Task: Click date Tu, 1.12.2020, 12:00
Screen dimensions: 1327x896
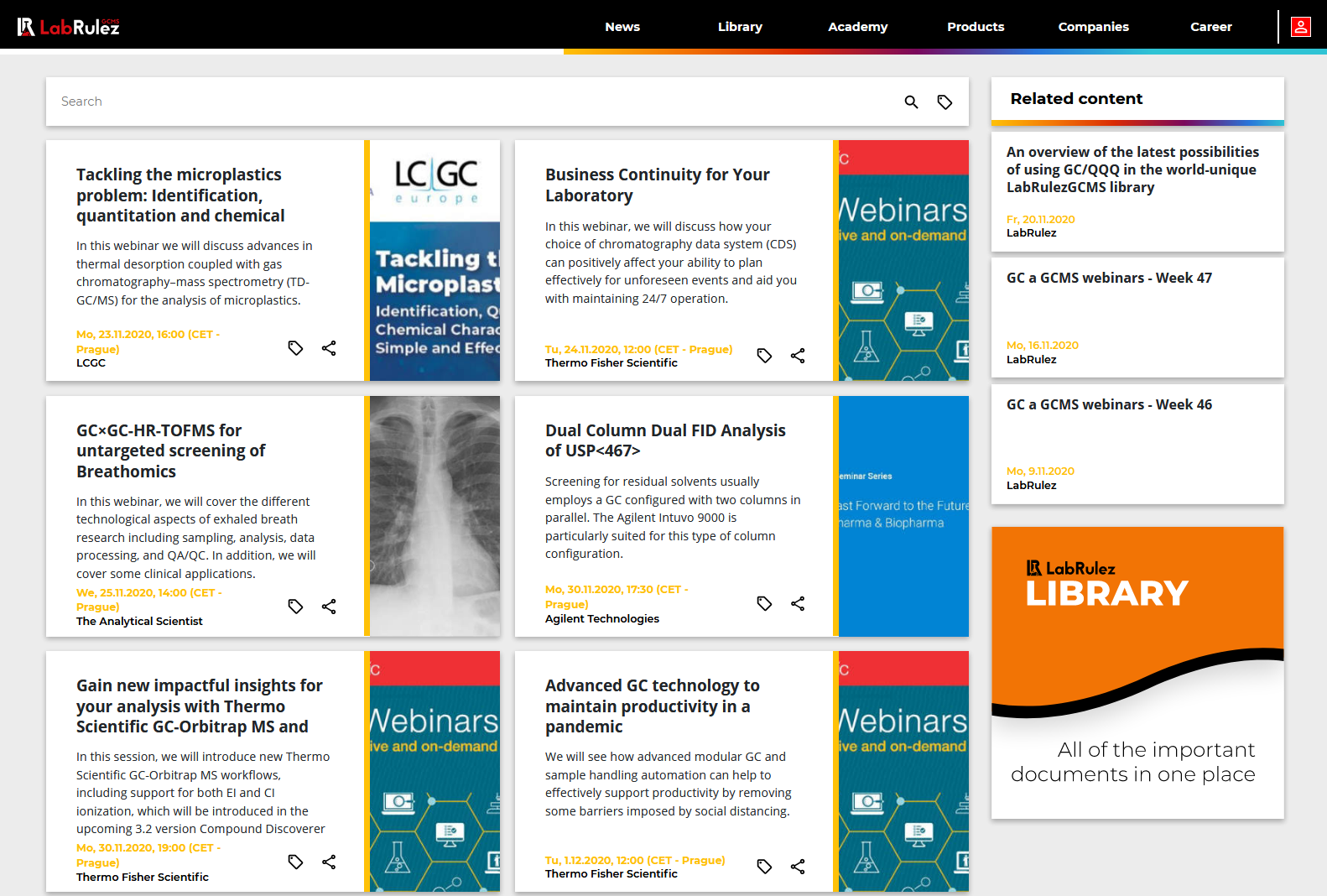Action: click(635, 861)
